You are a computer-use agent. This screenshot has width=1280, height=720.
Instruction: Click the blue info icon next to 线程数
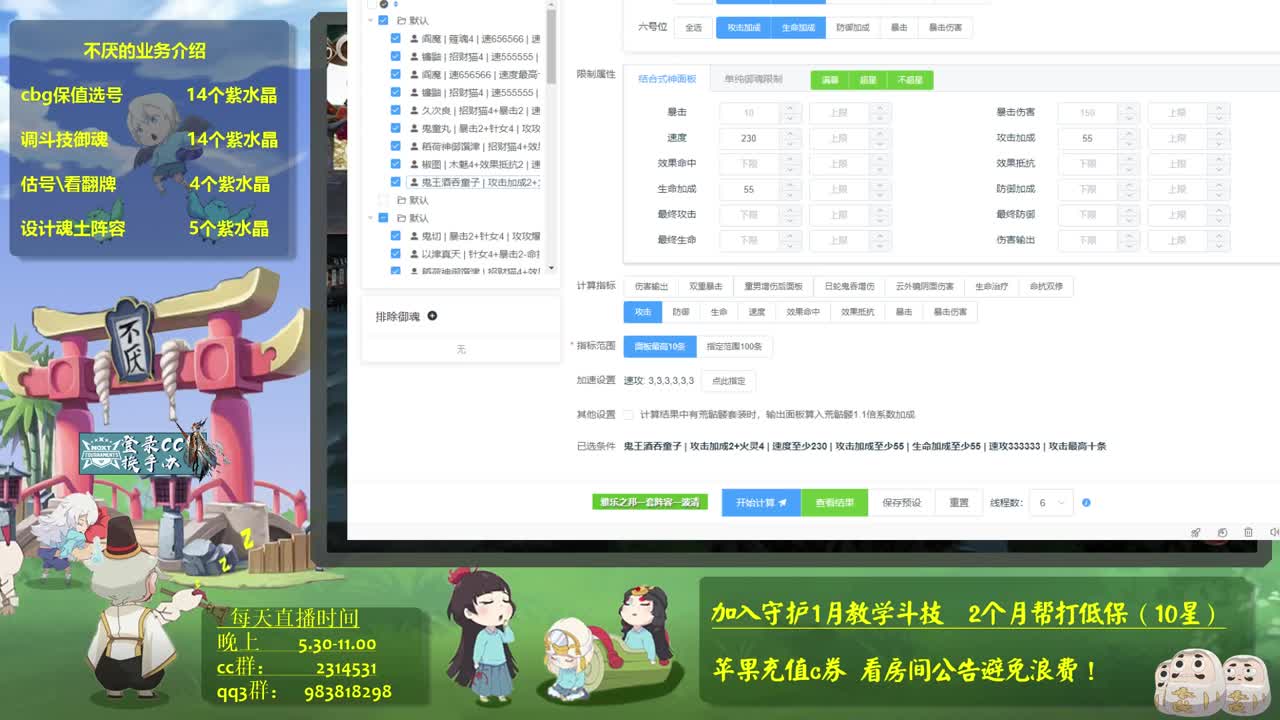[x=1085, y=502]
